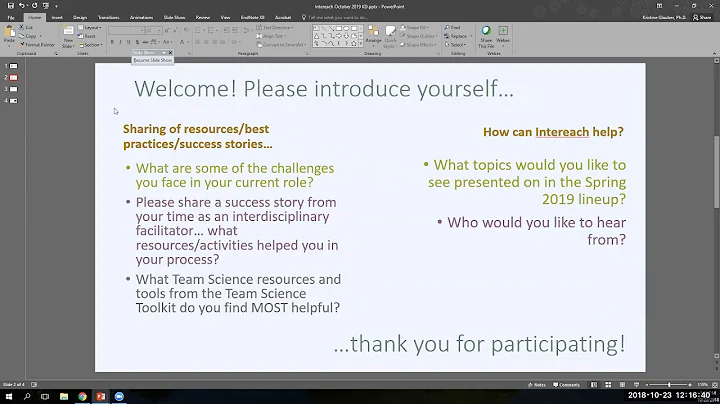
Task: Switch to the Review ribbon tab
Action: (202, 17)
